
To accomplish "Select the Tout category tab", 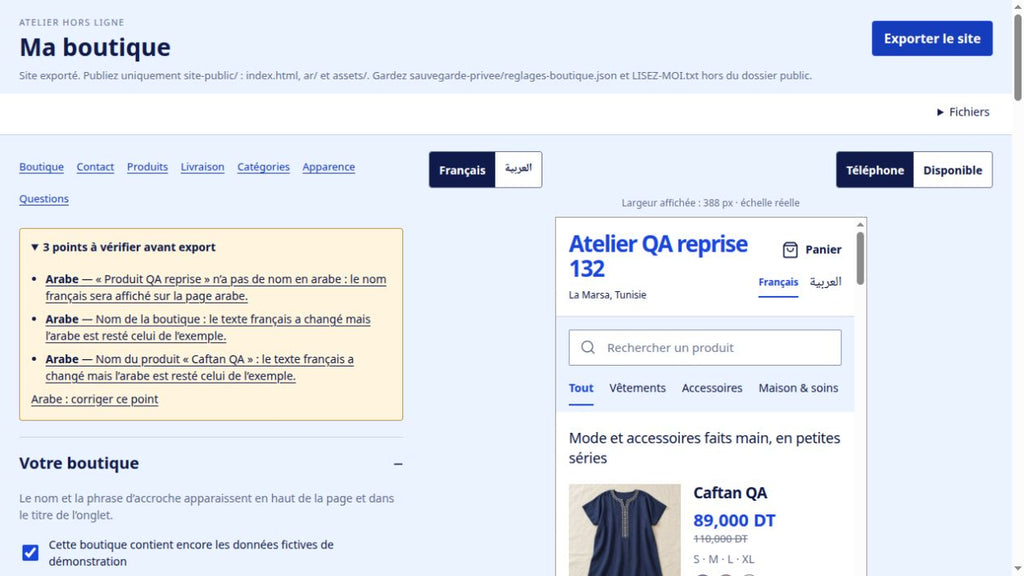I will pyautogui.click(x=581, y=389).
